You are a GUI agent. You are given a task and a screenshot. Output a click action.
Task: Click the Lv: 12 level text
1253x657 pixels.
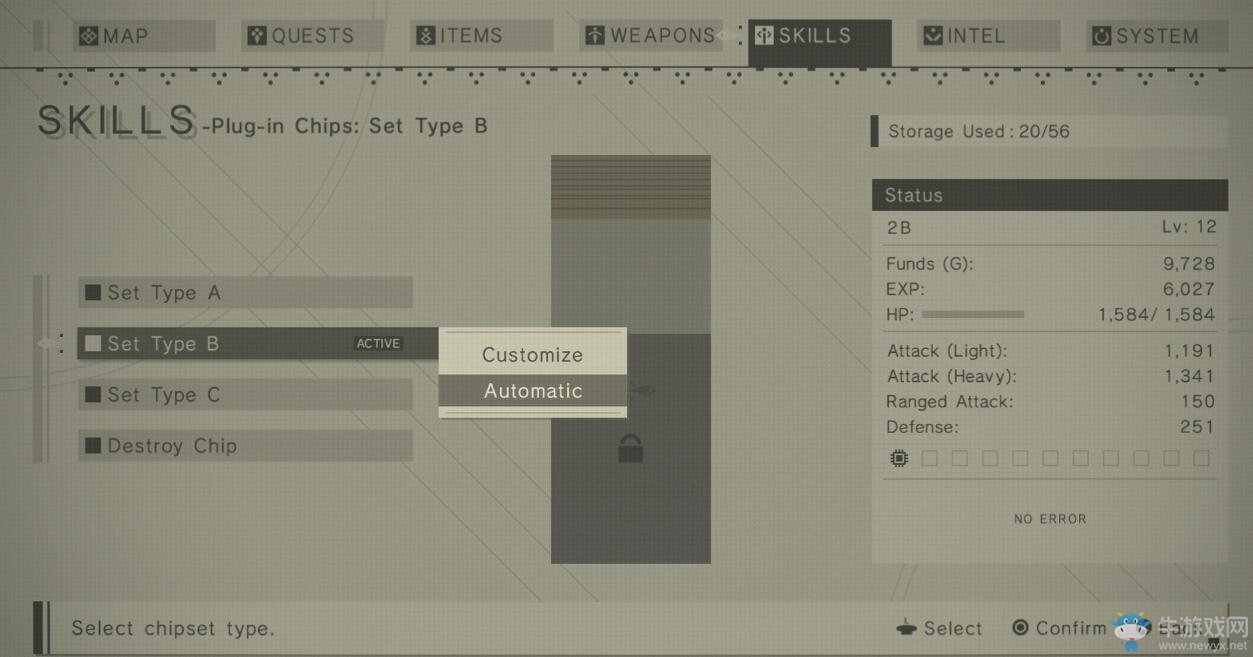[1190, 227]
